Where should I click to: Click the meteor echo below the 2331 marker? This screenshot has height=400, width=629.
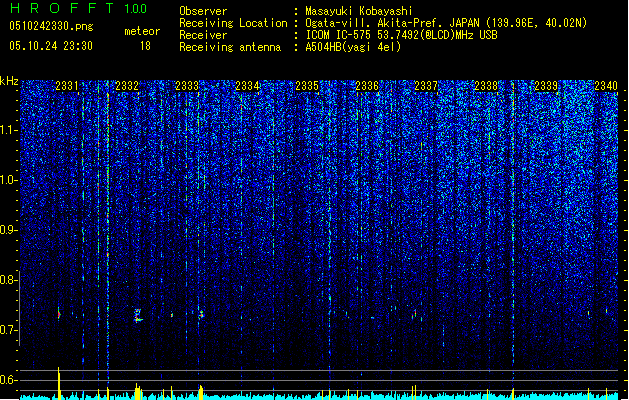pyautogui.click(x=59, y=313)
